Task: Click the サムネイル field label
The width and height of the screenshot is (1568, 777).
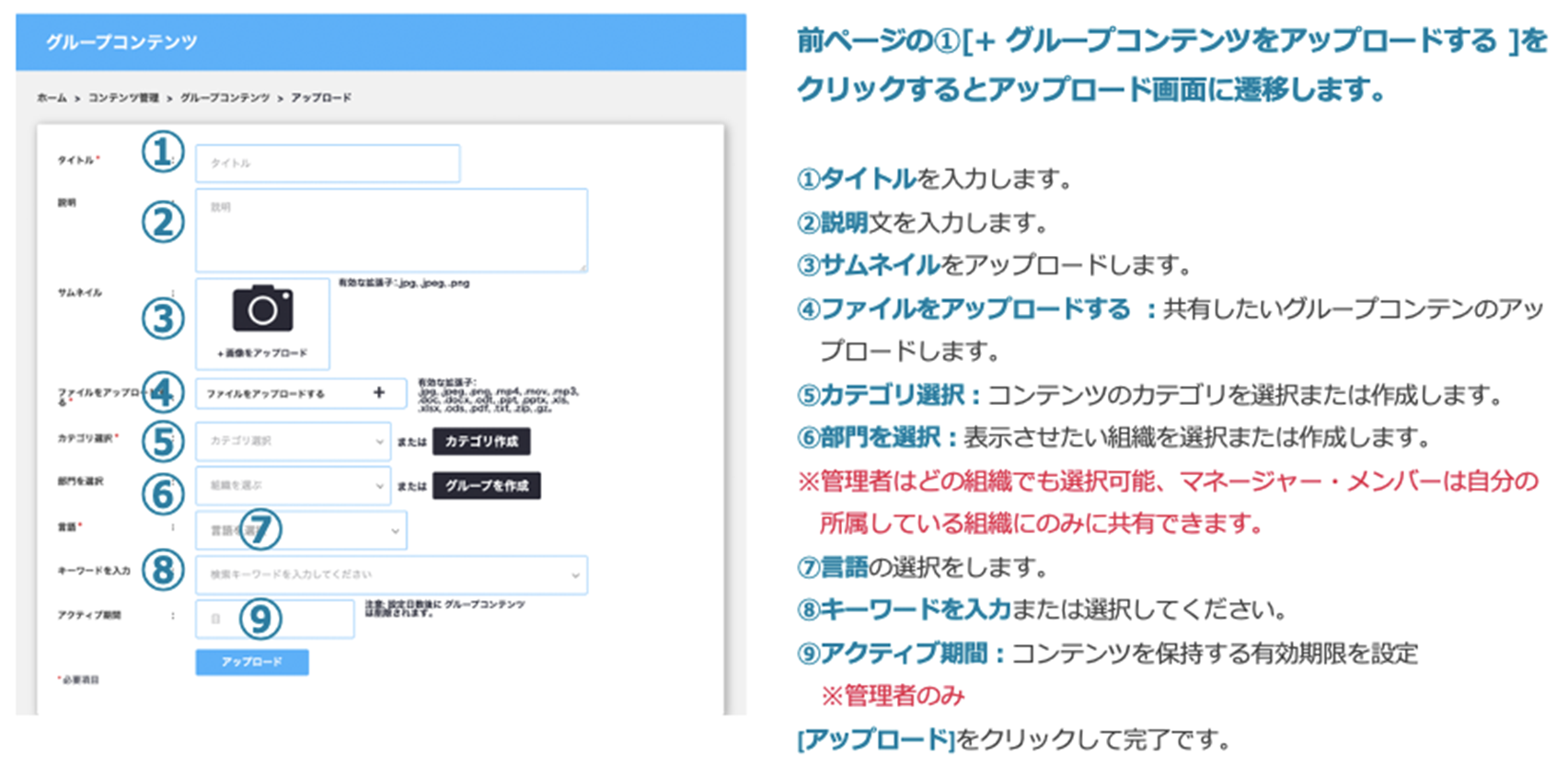Action: pos(80,293)
